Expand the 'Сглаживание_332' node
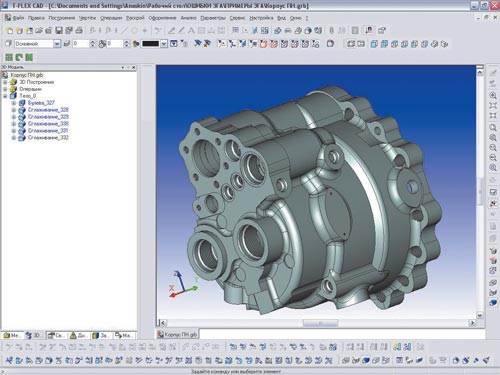The height and width of the screenshot is (375, 500). [14, 138]
